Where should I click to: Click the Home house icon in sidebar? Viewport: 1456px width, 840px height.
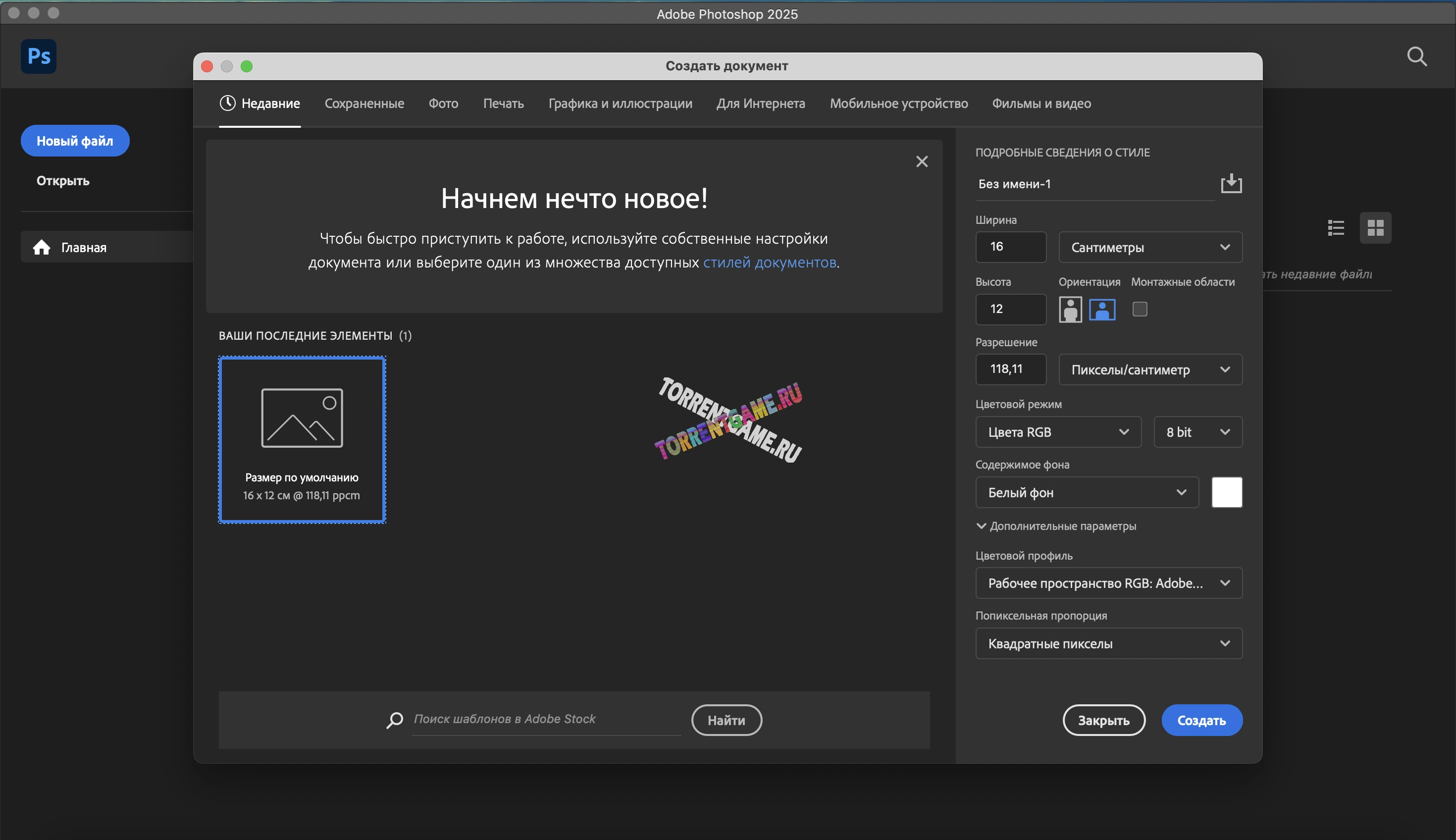coord(42,248)
